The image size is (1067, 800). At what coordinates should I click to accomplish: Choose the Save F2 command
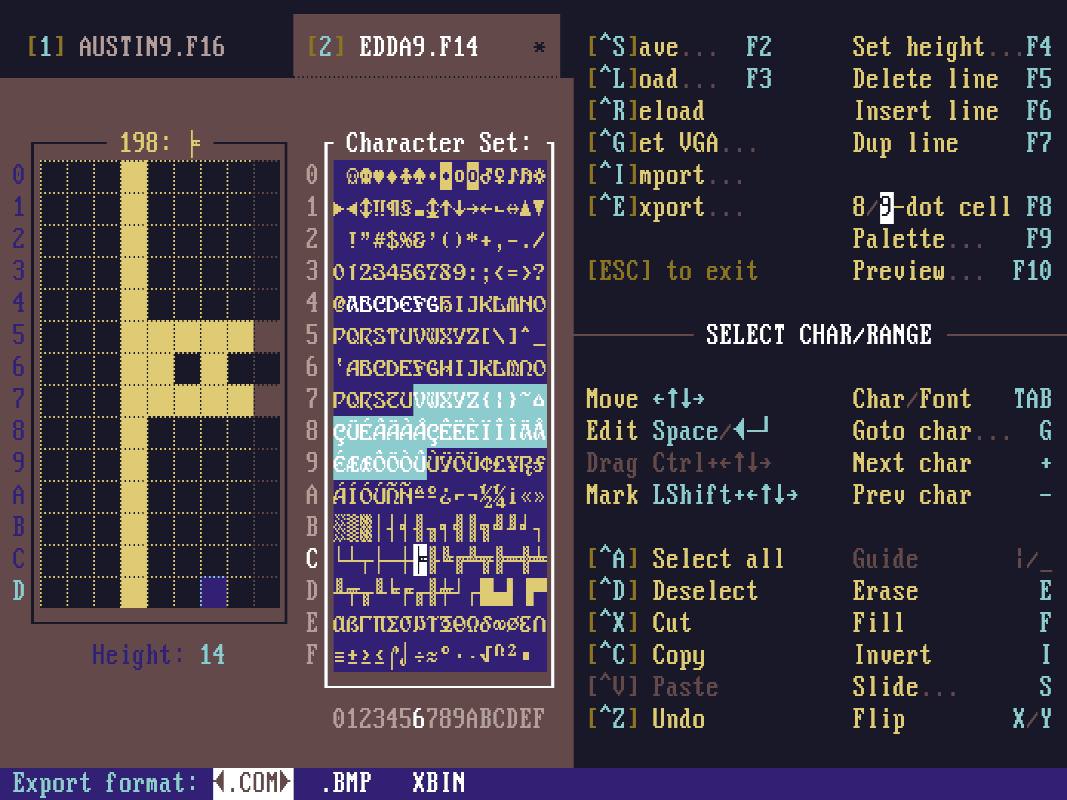tap(680, 46)
